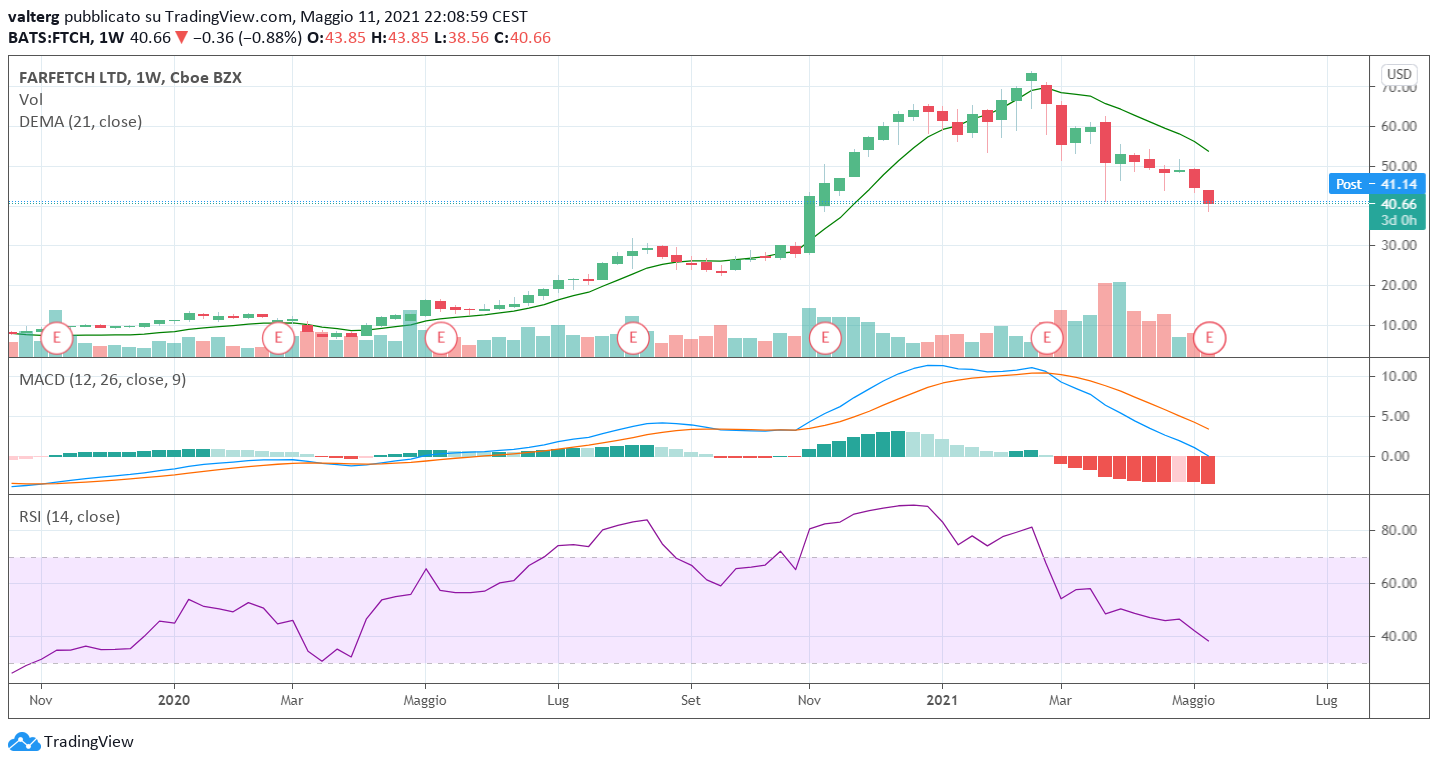Click the BATS:FTCH symbol in the header
This screenshot has height=765, width=1438.
point(49,38)
